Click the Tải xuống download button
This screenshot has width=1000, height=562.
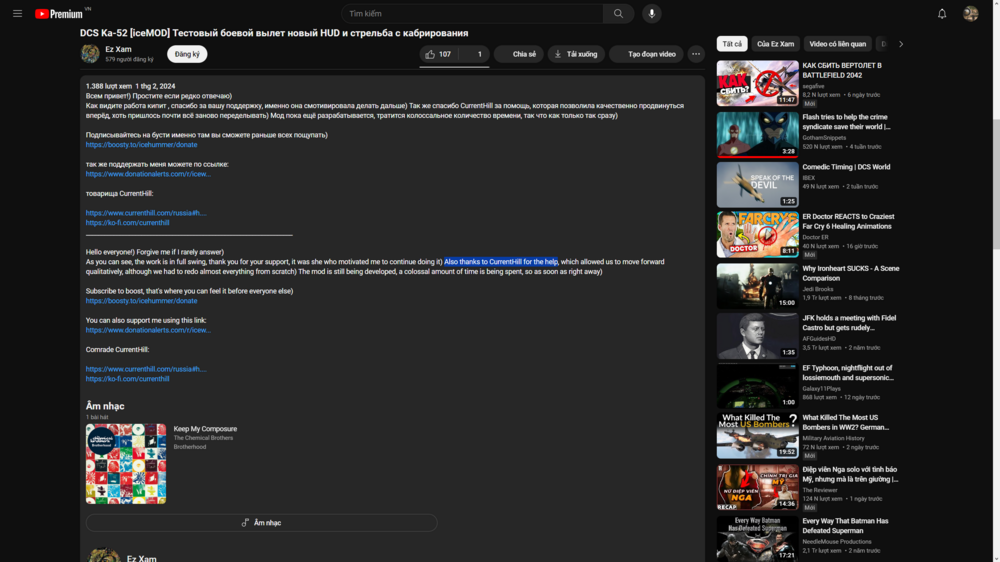click(576, 54)
